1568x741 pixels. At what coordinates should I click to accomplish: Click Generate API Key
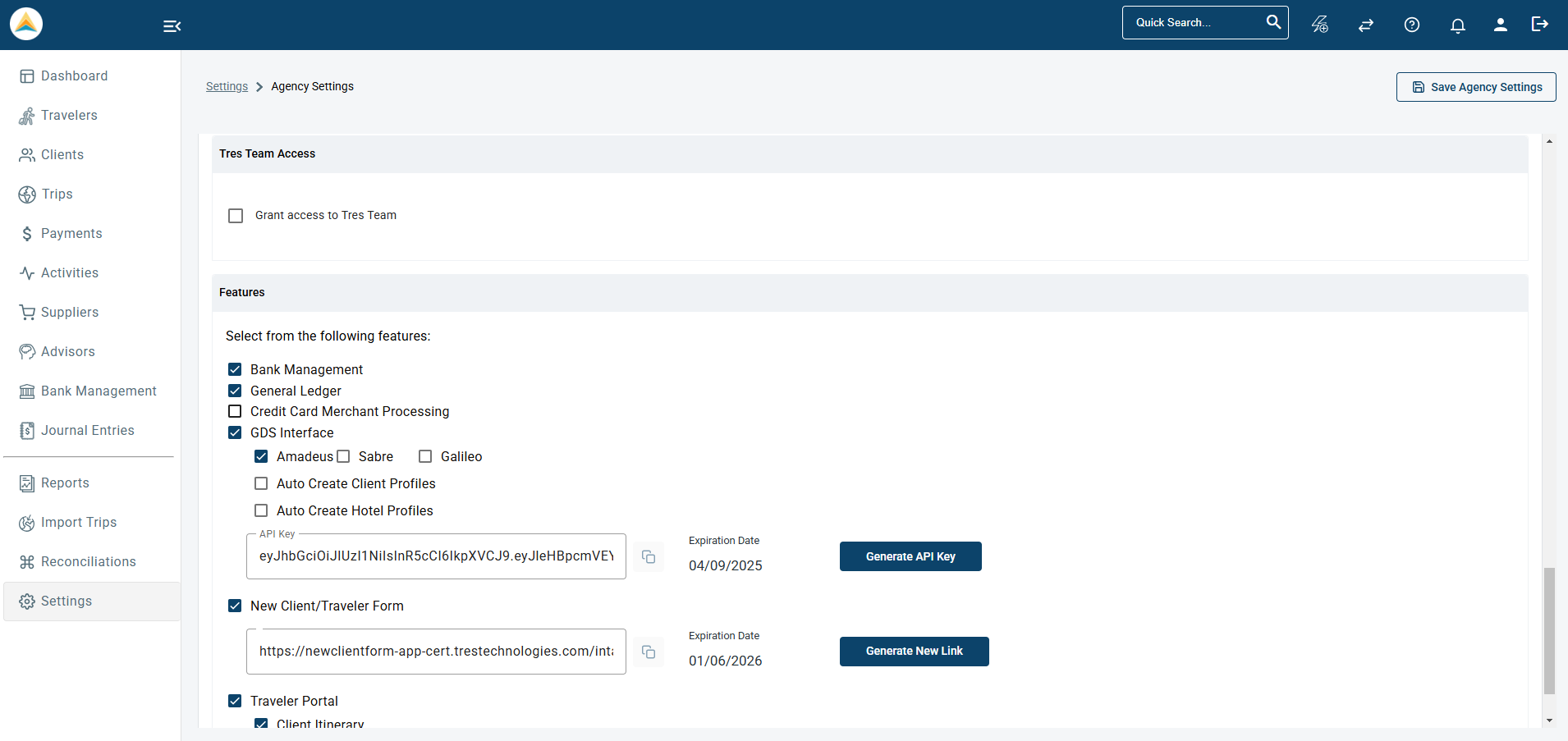[910, 556]
